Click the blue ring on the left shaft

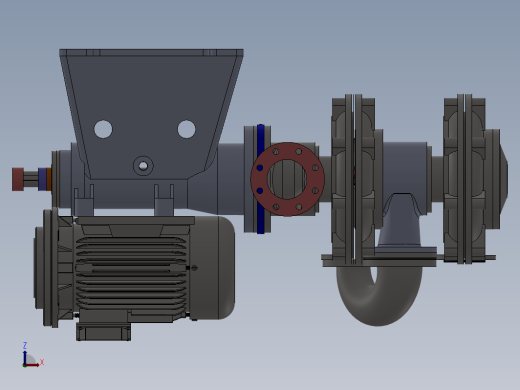pyautogui.click(x=42, y=179)
